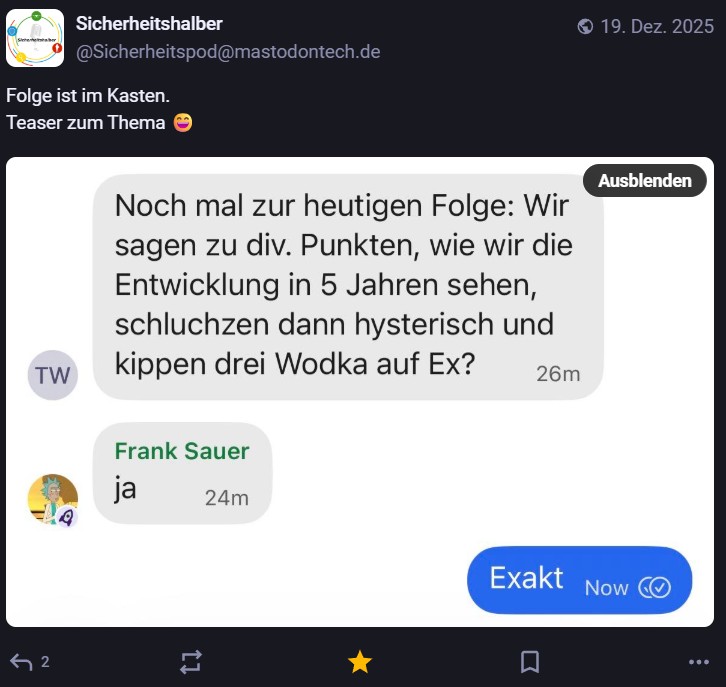Open the three-dot more options menu

tap(699, 661)
